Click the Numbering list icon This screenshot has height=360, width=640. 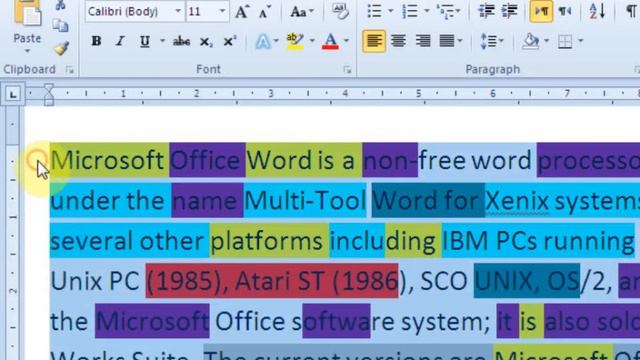[410, 11]
